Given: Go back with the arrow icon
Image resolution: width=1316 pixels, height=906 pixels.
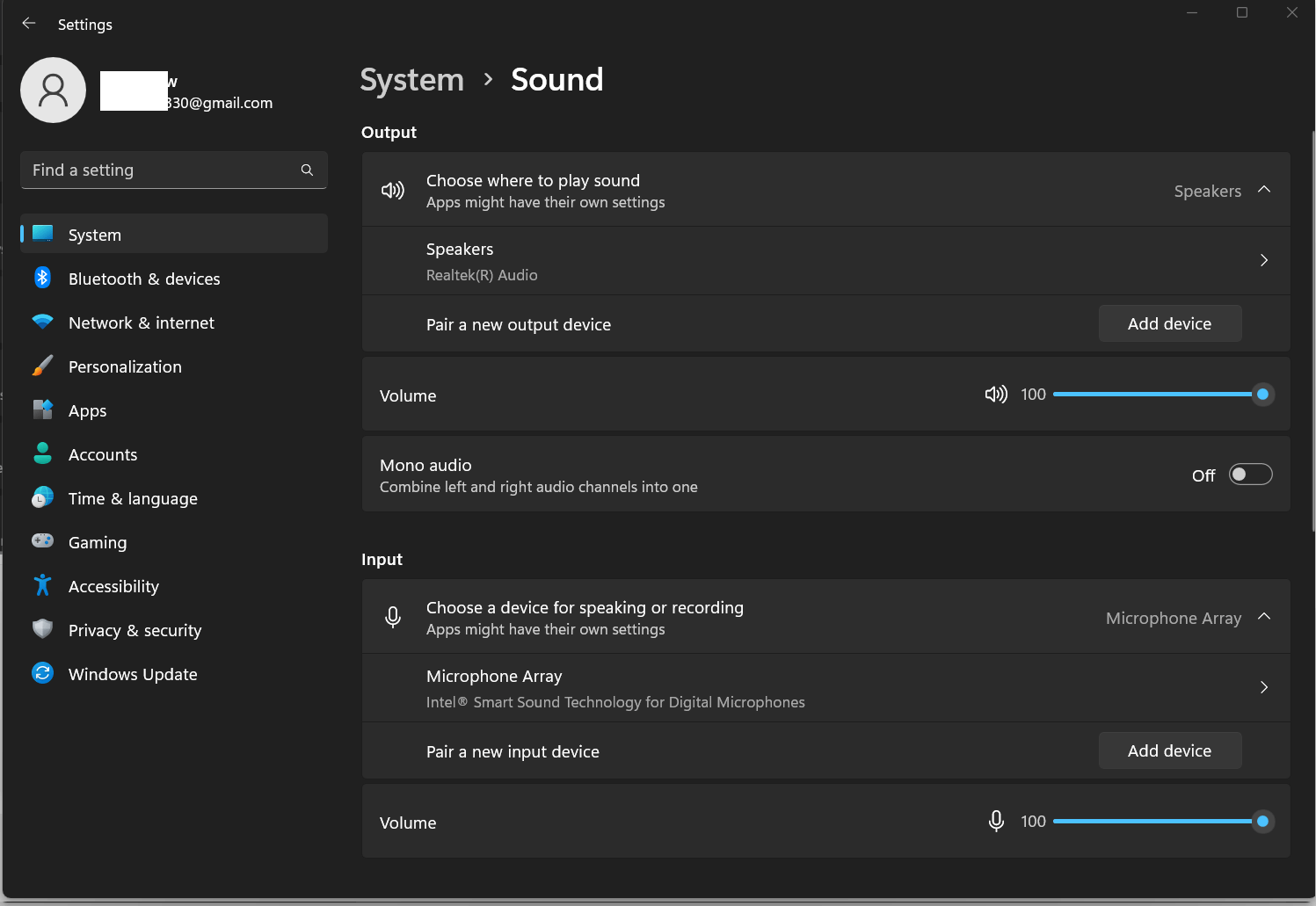Looking at the screenshot, I should coord(29,24).
